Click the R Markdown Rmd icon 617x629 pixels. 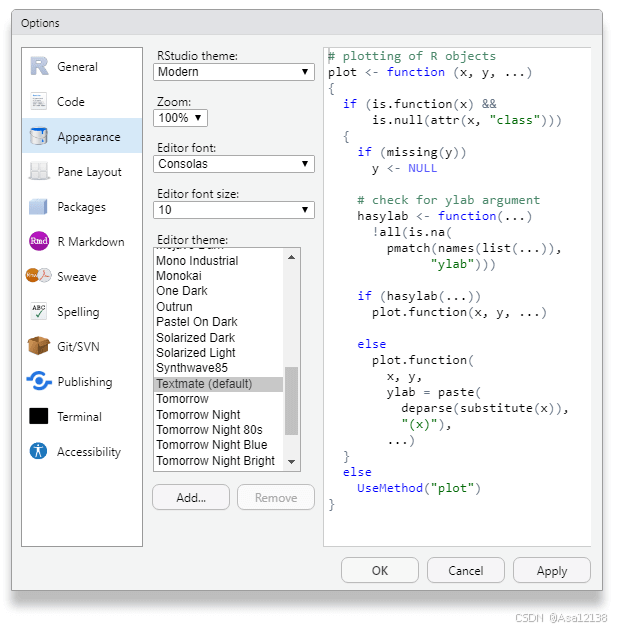point(39,241)
